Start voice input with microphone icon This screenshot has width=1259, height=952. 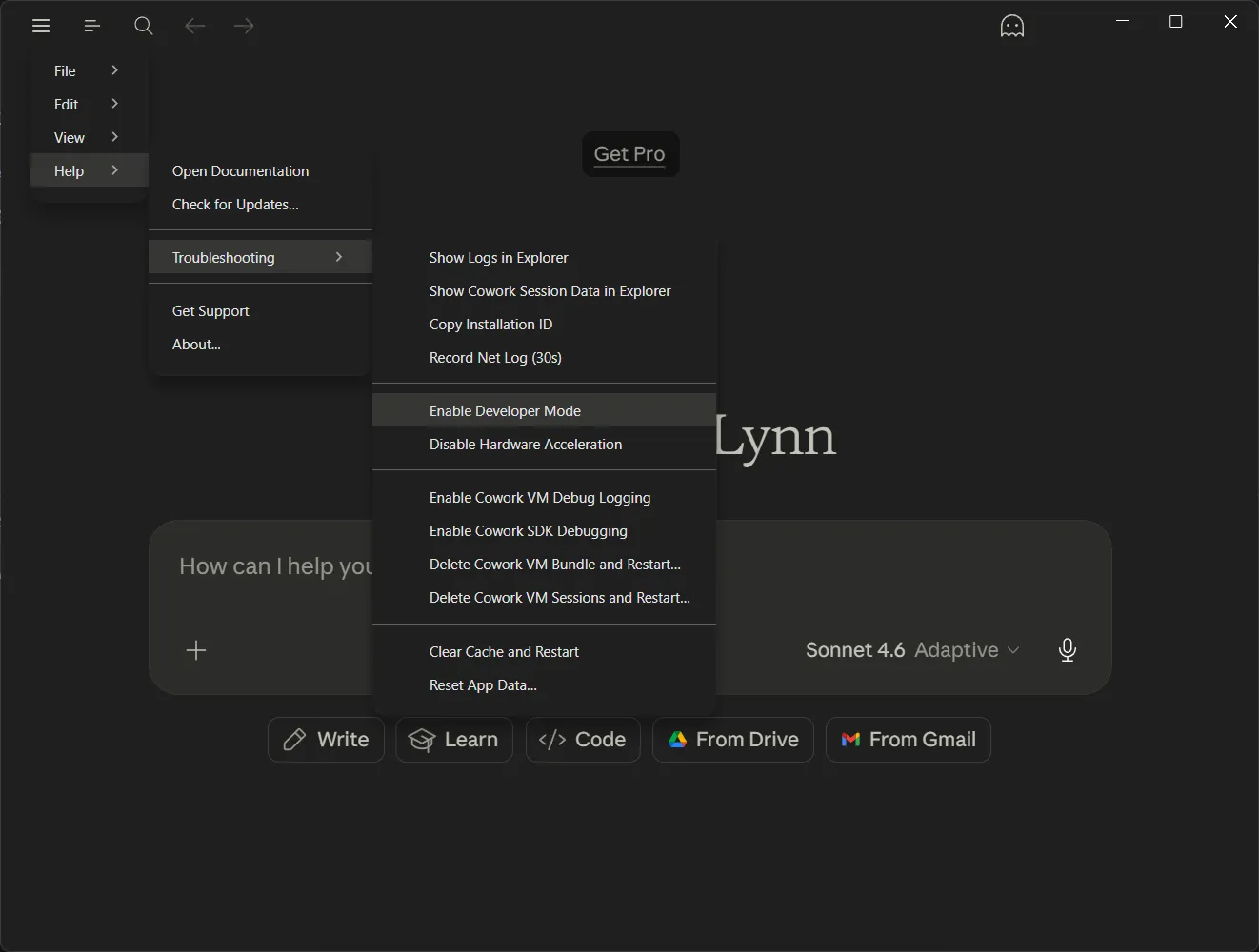(1068, 650)
